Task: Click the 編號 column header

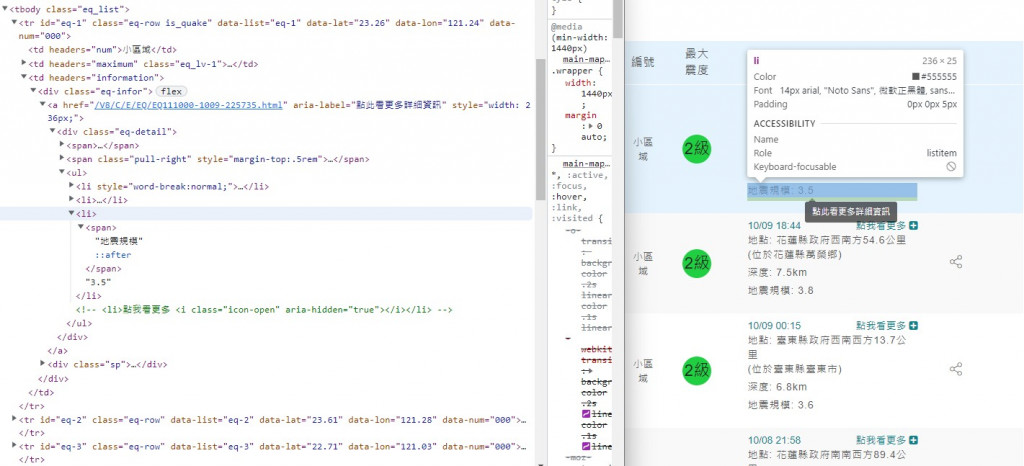Action: pyautogui.click(x=643, y=62)
